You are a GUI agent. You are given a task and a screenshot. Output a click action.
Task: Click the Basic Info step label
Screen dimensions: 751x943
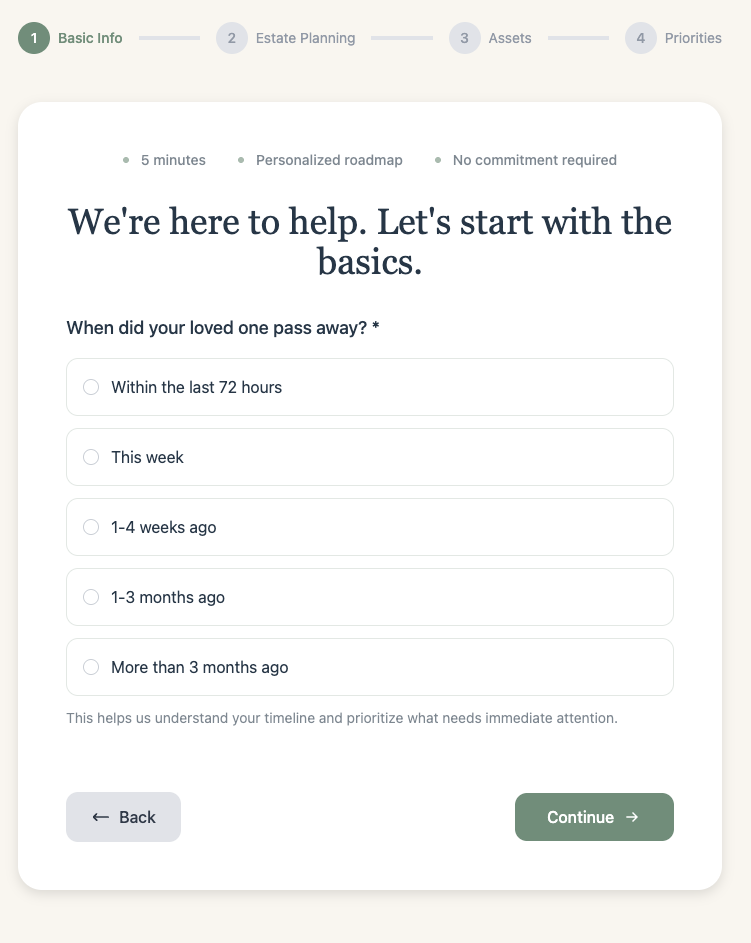tap(89, 38)
